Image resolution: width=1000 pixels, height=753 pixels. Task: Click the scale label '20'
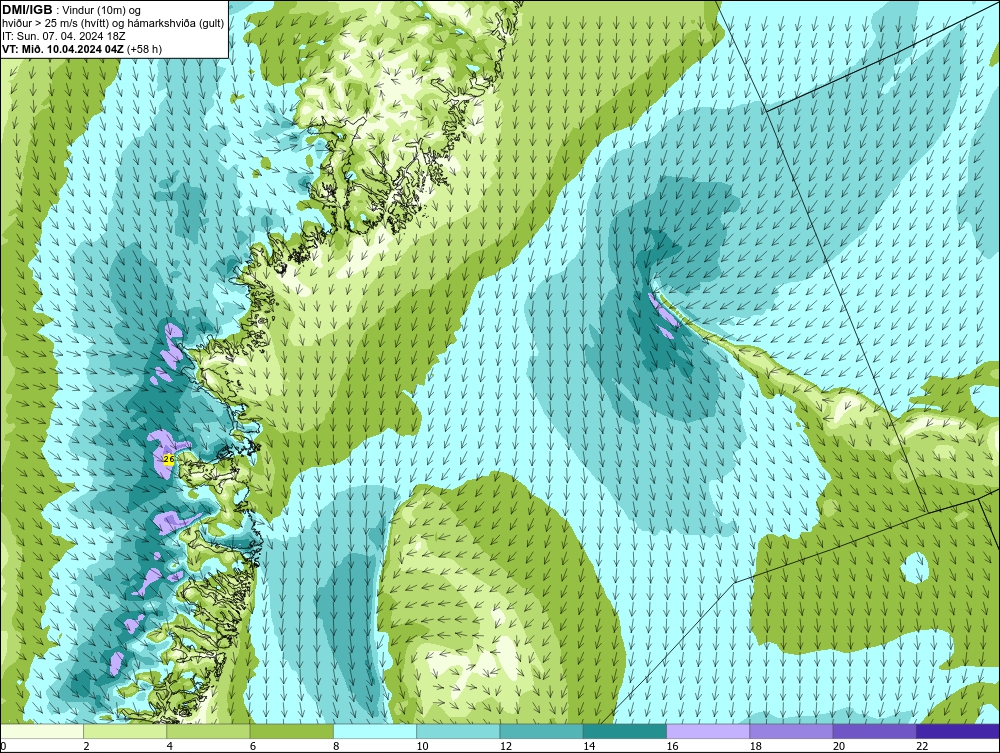click(839, 747)
